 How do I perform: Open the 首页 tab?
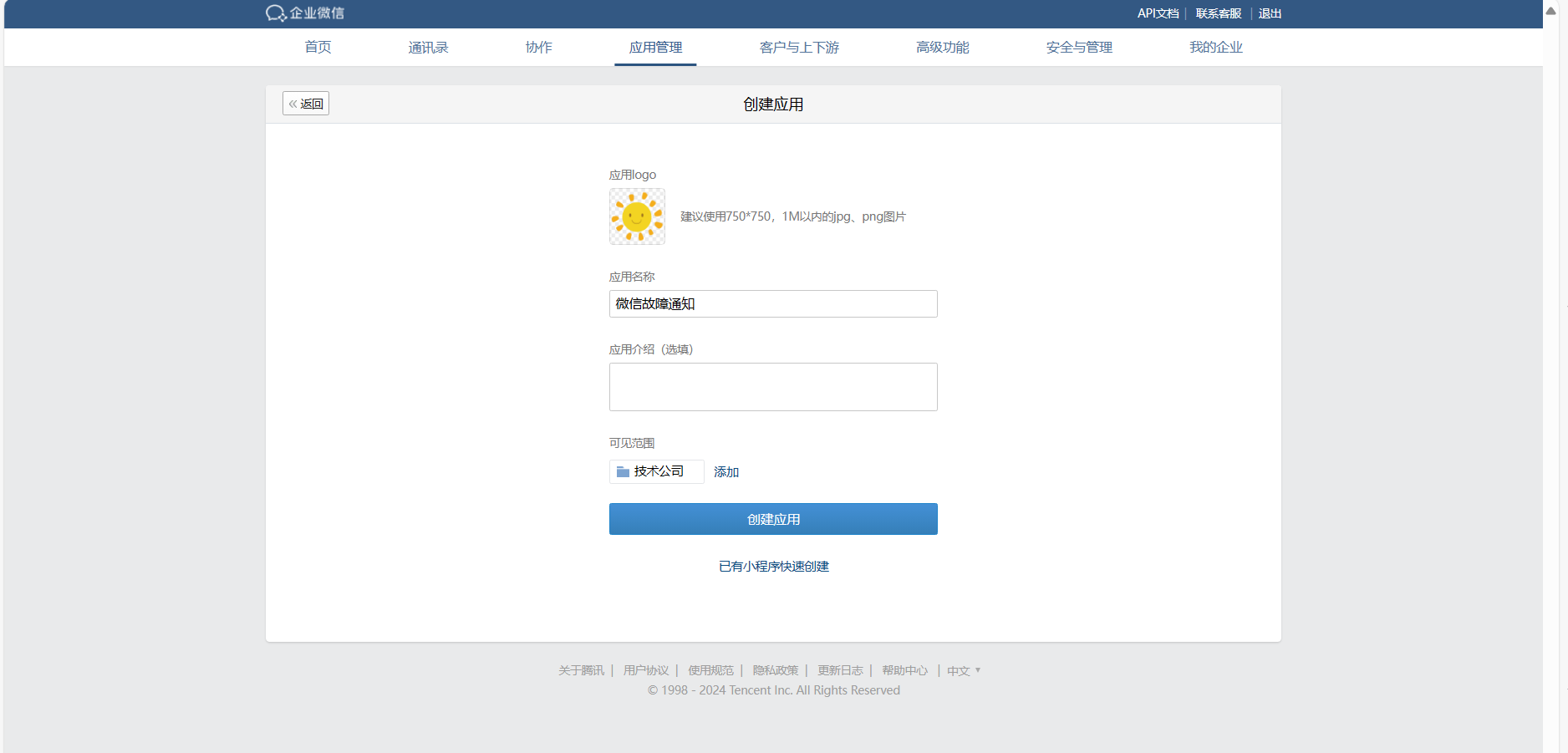[x=318, y=48]
